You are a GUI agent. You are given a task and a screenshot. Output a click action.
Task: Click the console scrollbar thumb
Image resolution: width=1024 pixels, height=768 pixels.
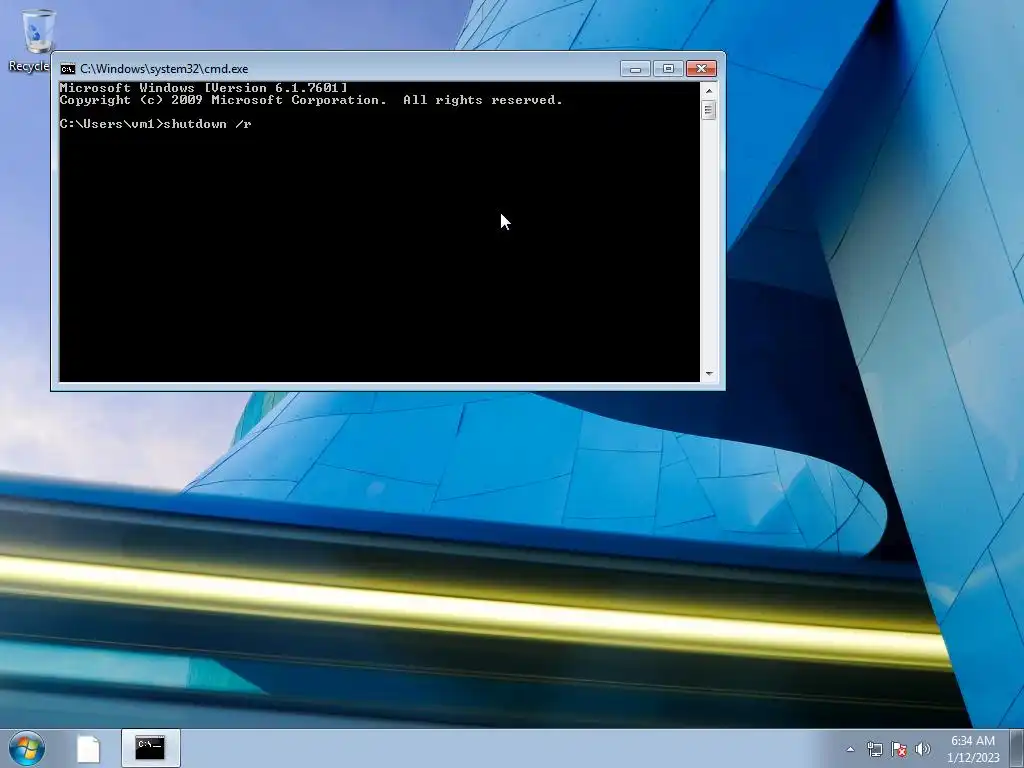[709, 110]
